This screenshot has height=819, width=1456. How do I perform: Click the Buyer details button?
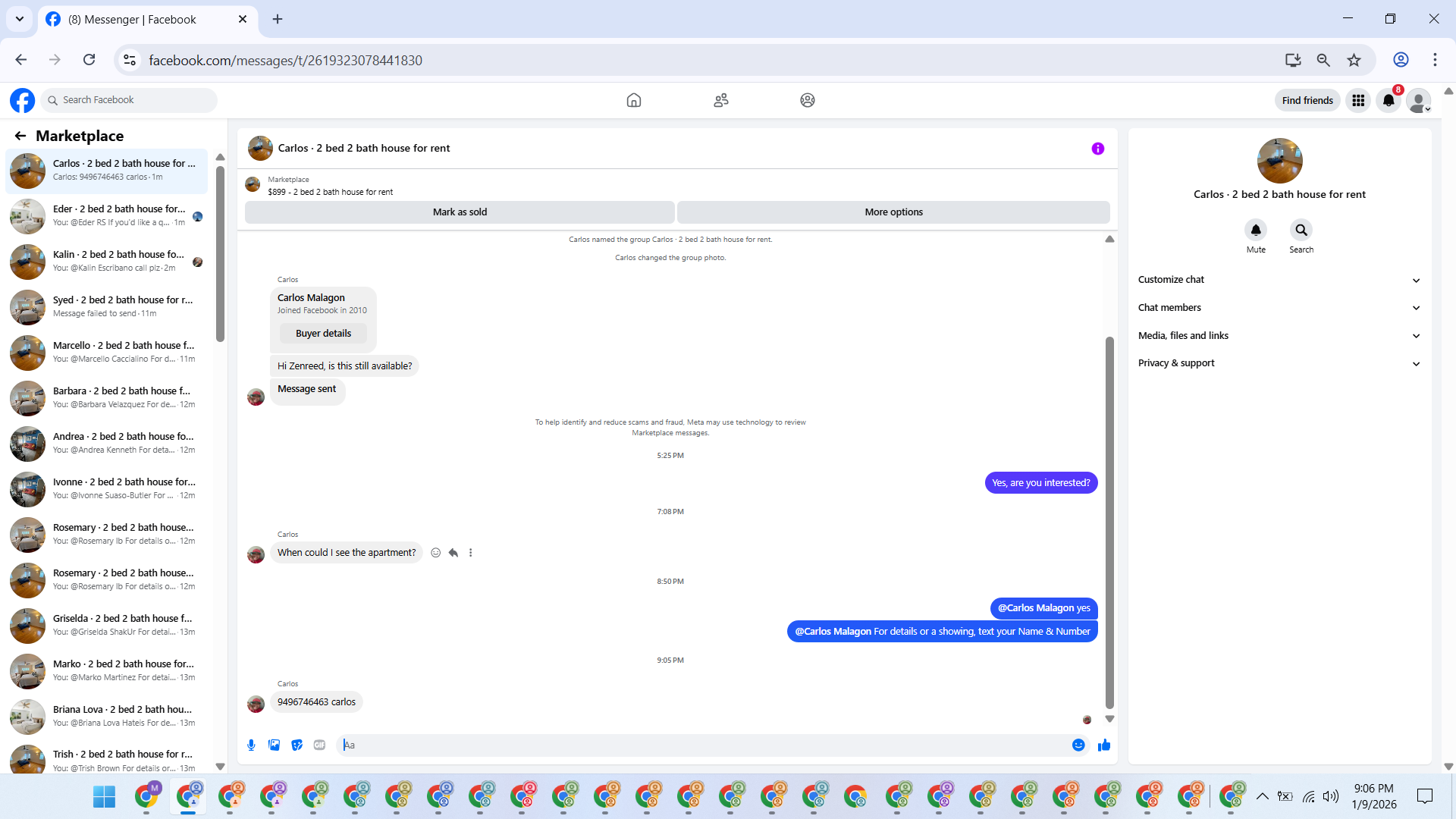[323, 334]
